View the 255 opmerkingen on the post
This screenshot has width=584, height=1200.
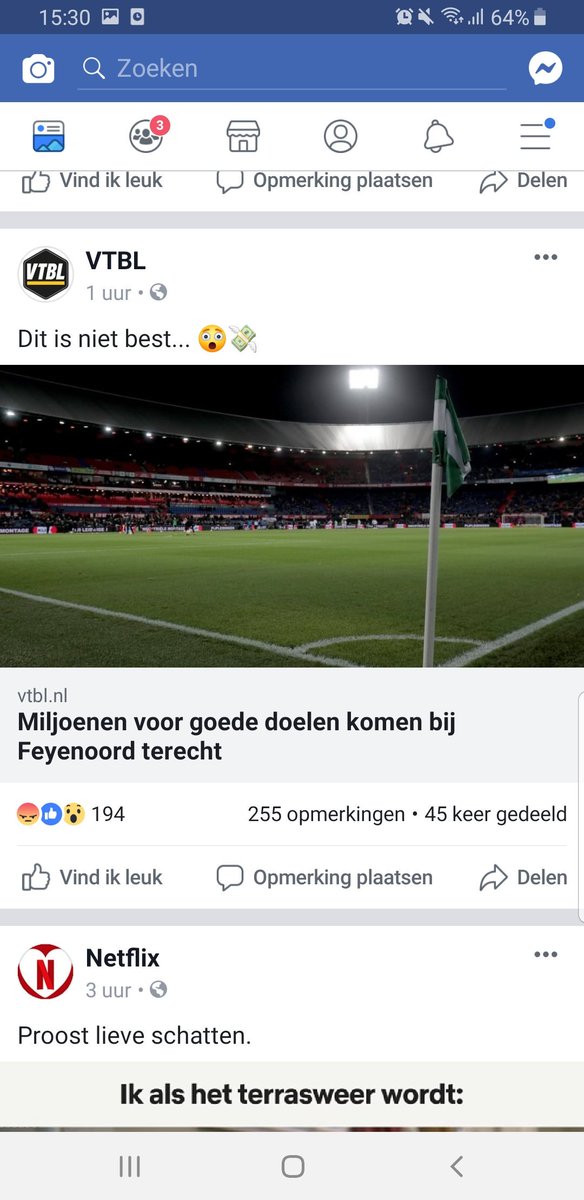click(x=326, y=814)
